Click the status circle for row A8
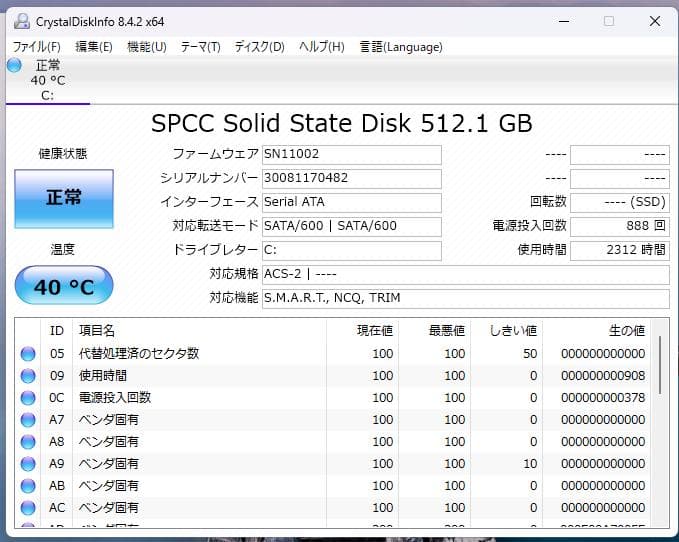 pos(28,442)
